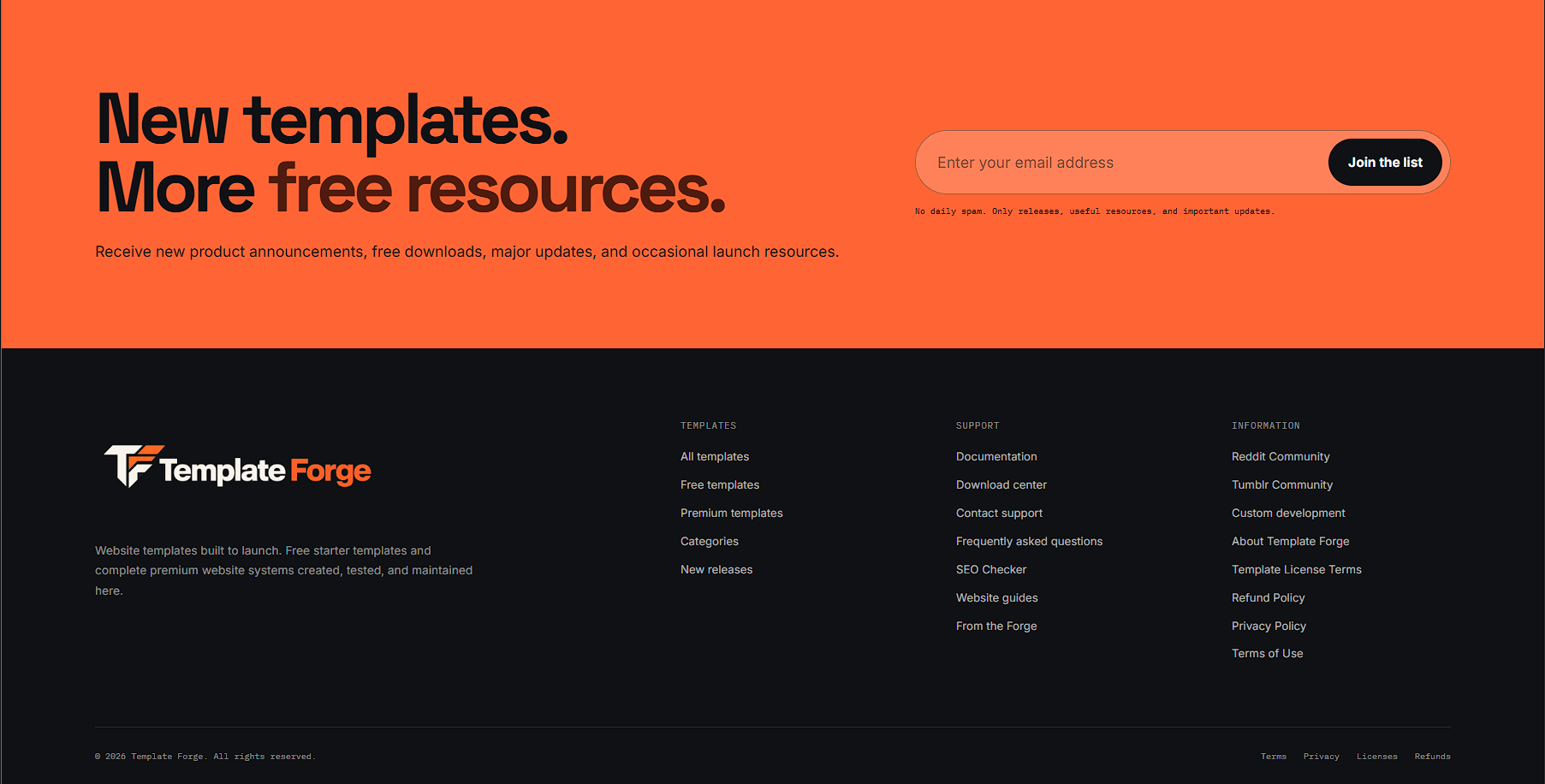This screenshot has height=784, width=1545.
Task: Open the Privacy Policy link
Action: (1269, 627)
